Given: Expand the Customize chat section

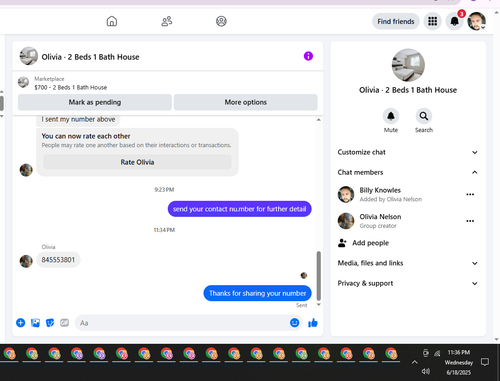Looking at the screenshot, I should [x=408, y=152].
